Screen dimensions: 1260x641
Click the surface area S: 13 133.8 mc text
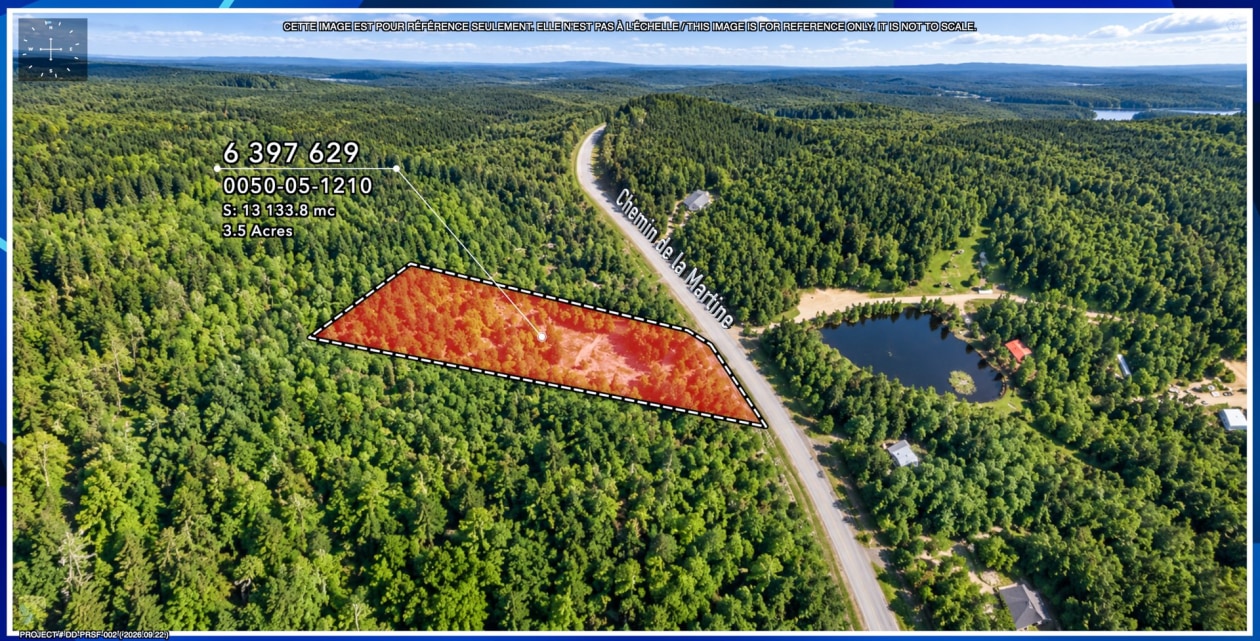(279, 210)
